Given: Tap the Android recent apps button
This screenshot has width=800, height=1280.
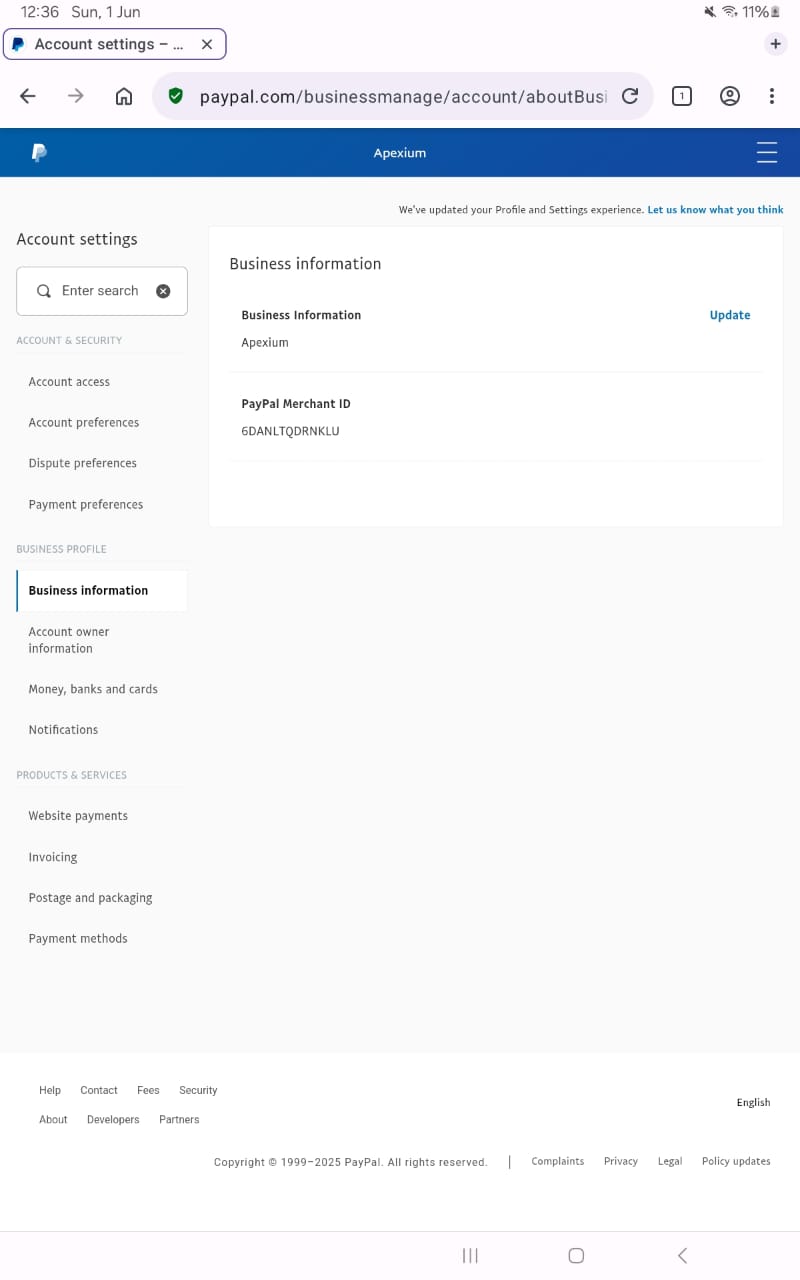Looking at the screenshot, I should (x=470, y=1255).
